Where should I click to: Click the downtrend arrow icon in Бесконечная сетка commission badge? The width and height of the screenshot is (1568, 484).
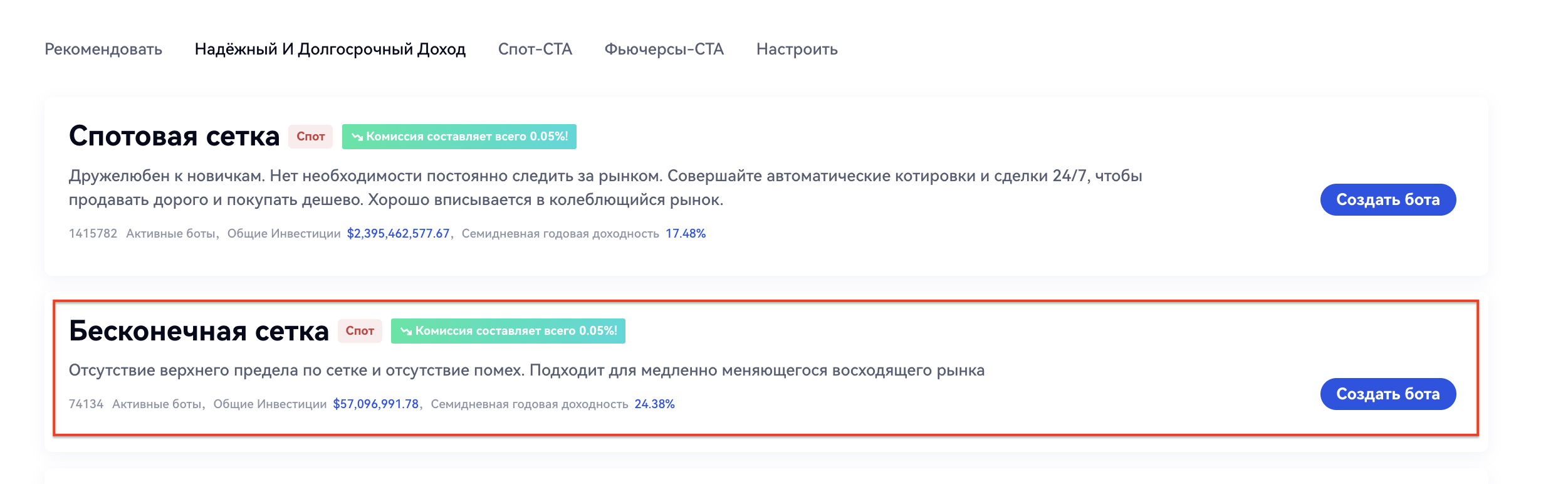tap(406, 331)
